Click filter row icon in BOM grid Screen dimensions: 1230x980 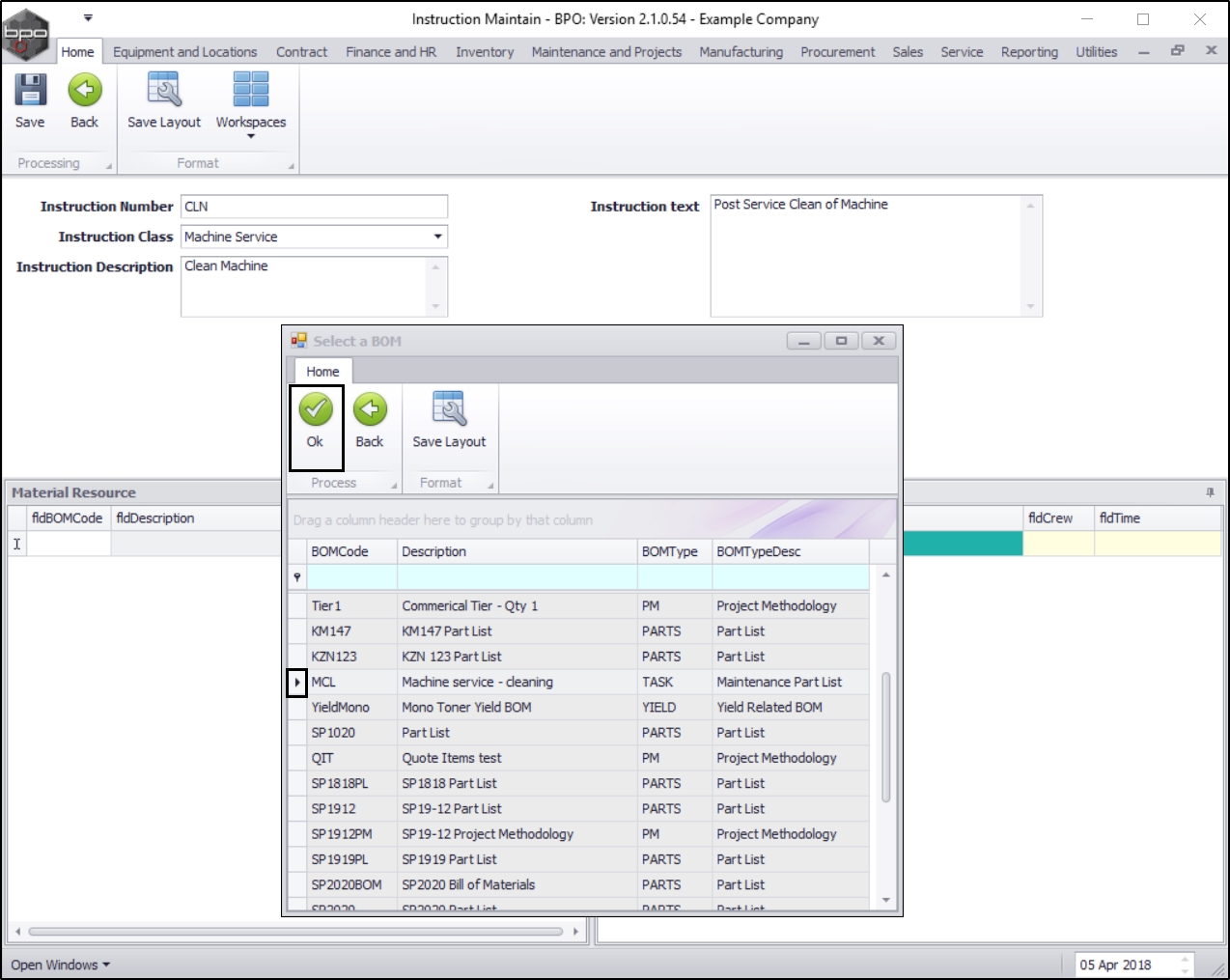[x=297, y=576]
